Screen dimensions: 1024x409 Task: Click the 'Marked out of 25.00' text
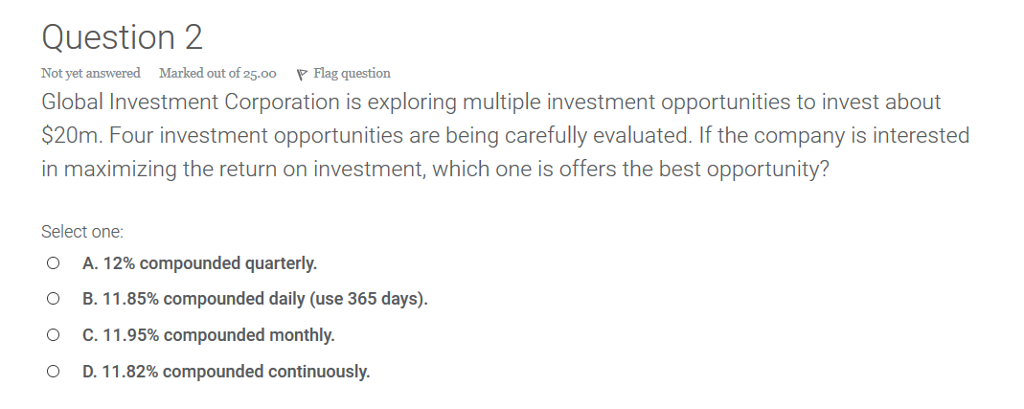click(x=217, y=73)
